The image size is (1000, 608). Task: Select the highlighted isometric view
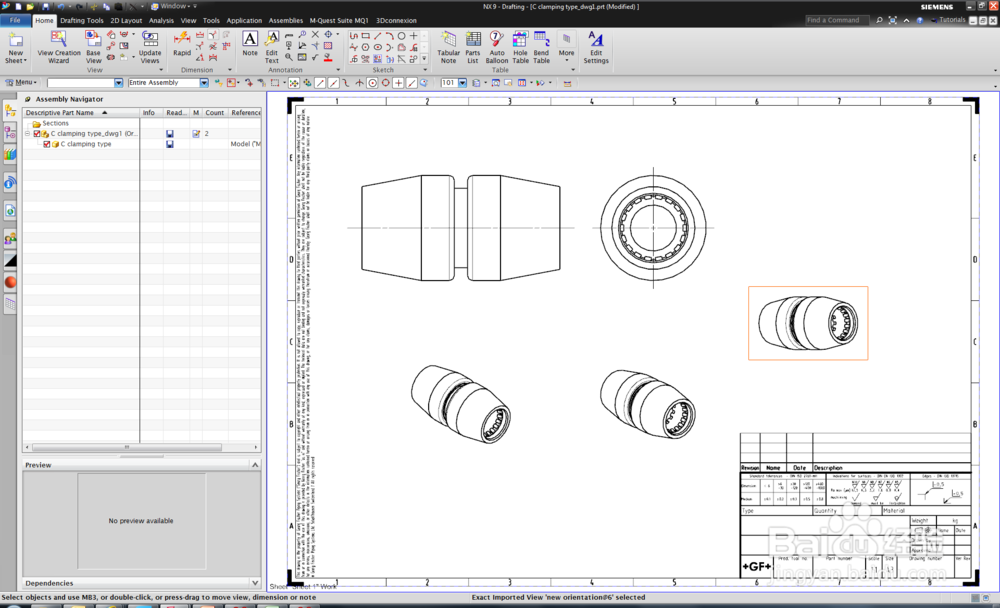point(808,323)
